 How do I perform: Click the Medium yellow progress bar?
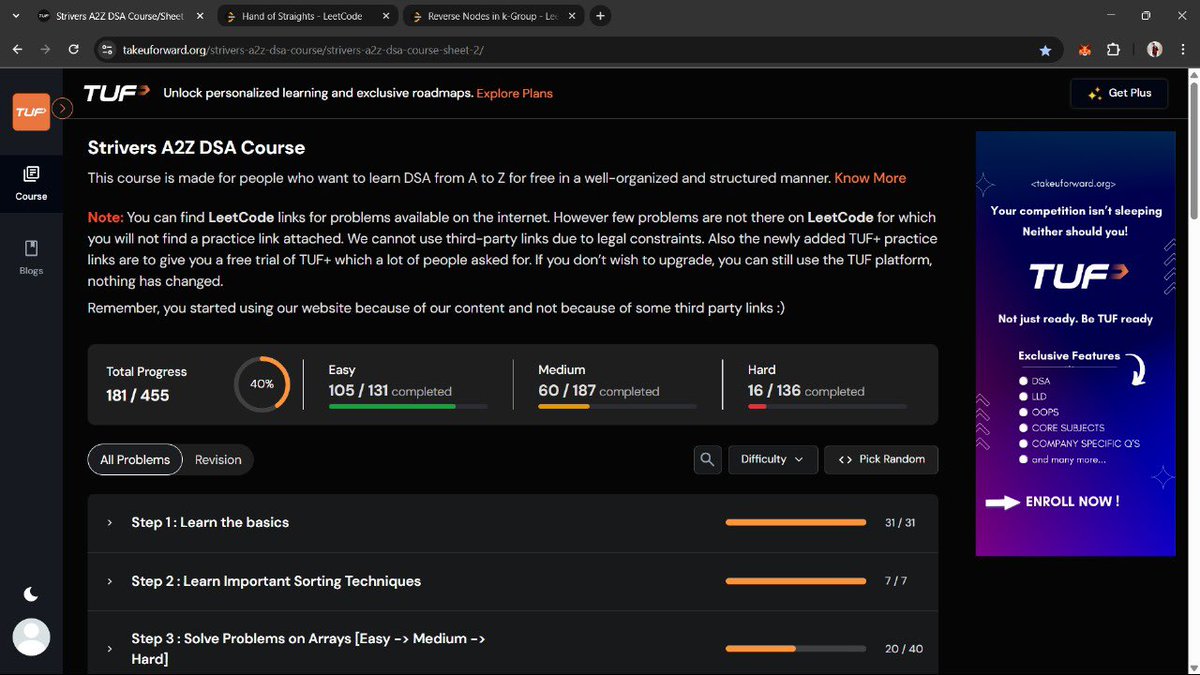pos(617,406)
